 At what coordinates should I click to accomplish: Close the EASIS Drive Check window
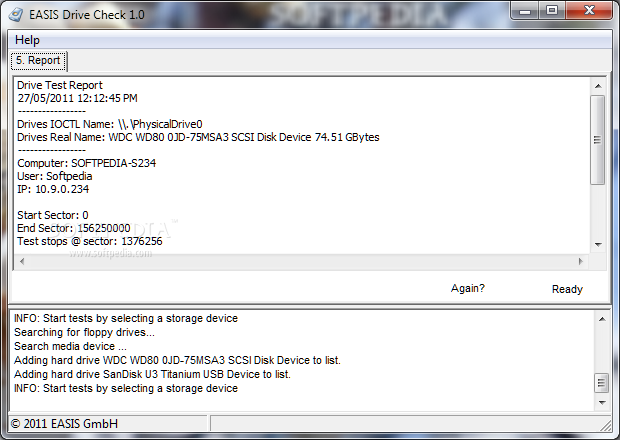[x=589, y=11]
